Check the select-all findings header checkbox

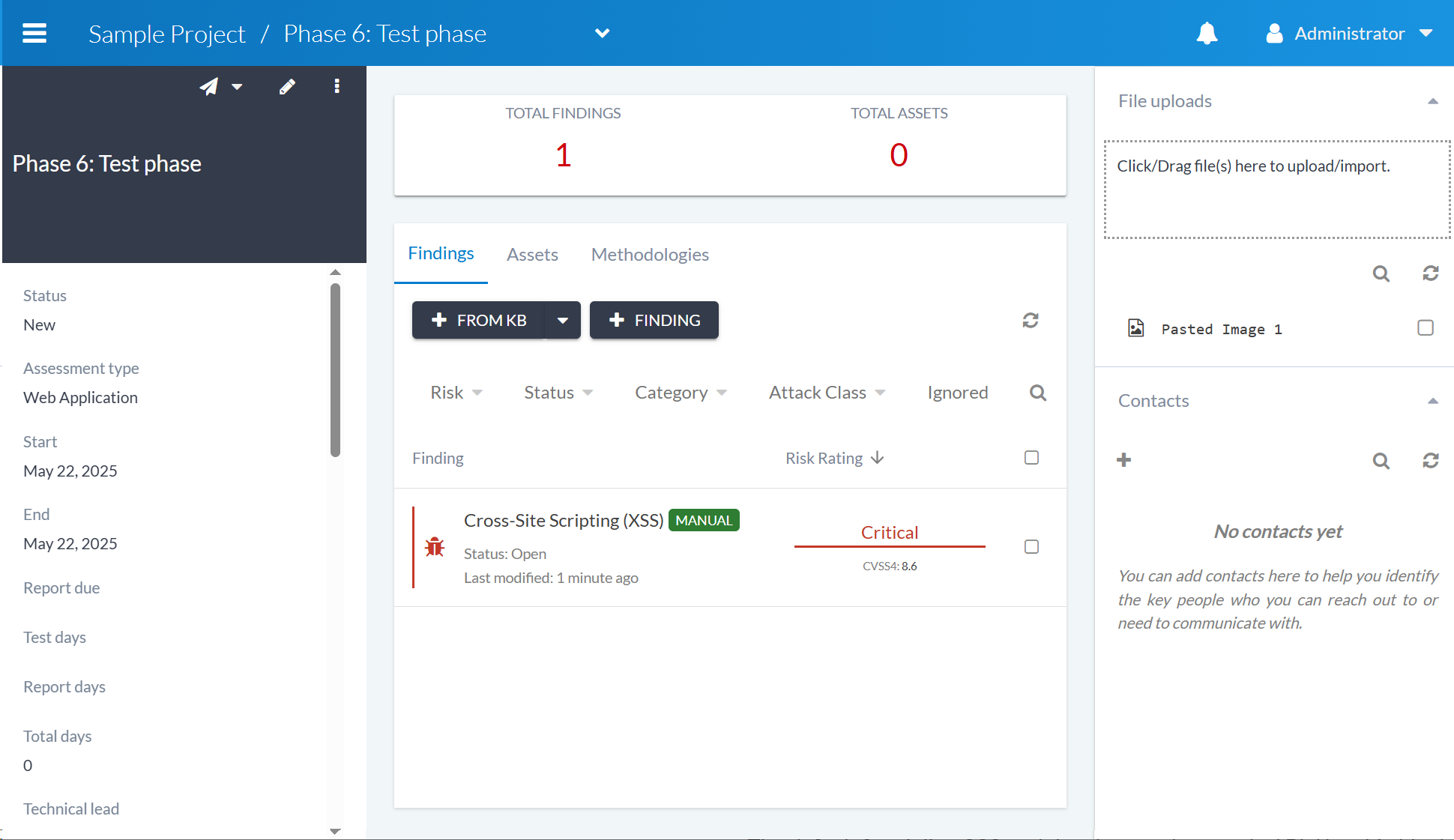1031,458
